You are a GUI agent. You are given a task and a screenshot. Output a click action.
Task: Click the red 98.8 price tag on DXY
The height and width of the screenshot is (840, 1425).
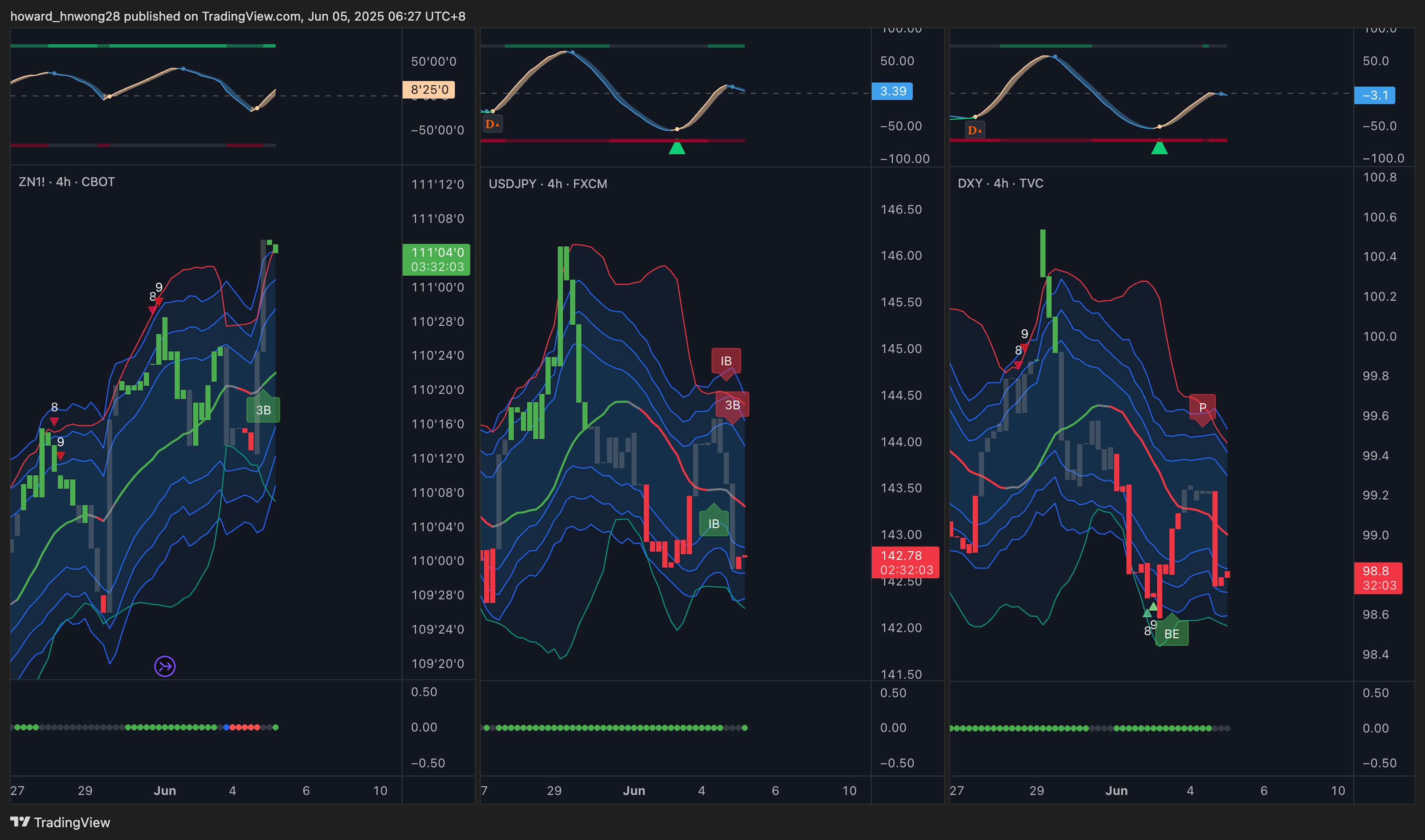pos(1377,578)
